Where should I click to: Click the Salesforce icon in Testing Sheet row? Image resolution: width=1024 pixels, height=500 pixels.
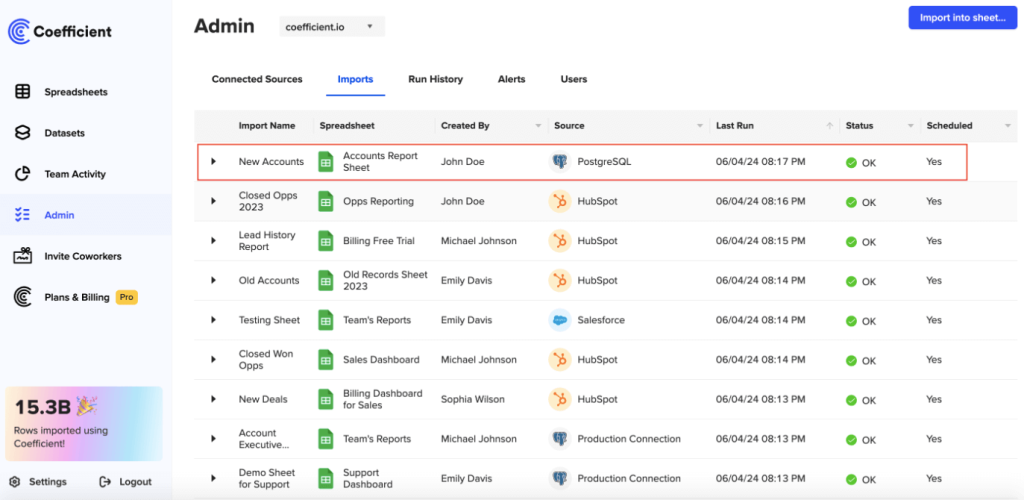point(560,320)
